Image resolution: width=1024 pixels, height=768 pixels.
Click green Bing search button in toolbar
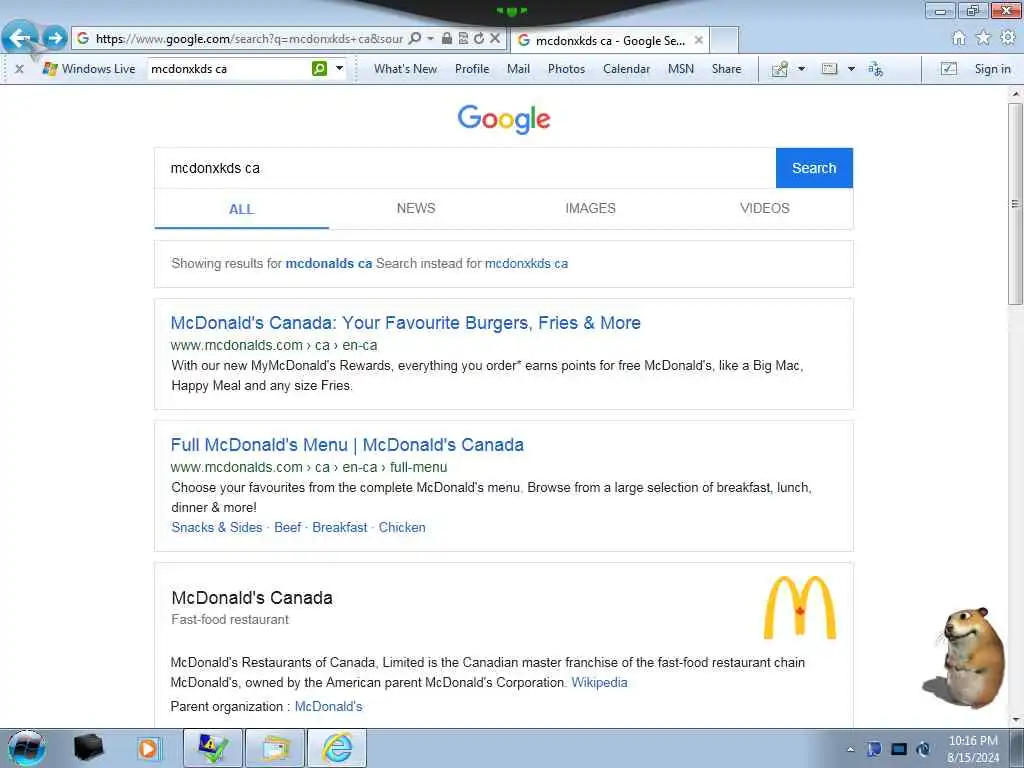[x=319, y=68]
